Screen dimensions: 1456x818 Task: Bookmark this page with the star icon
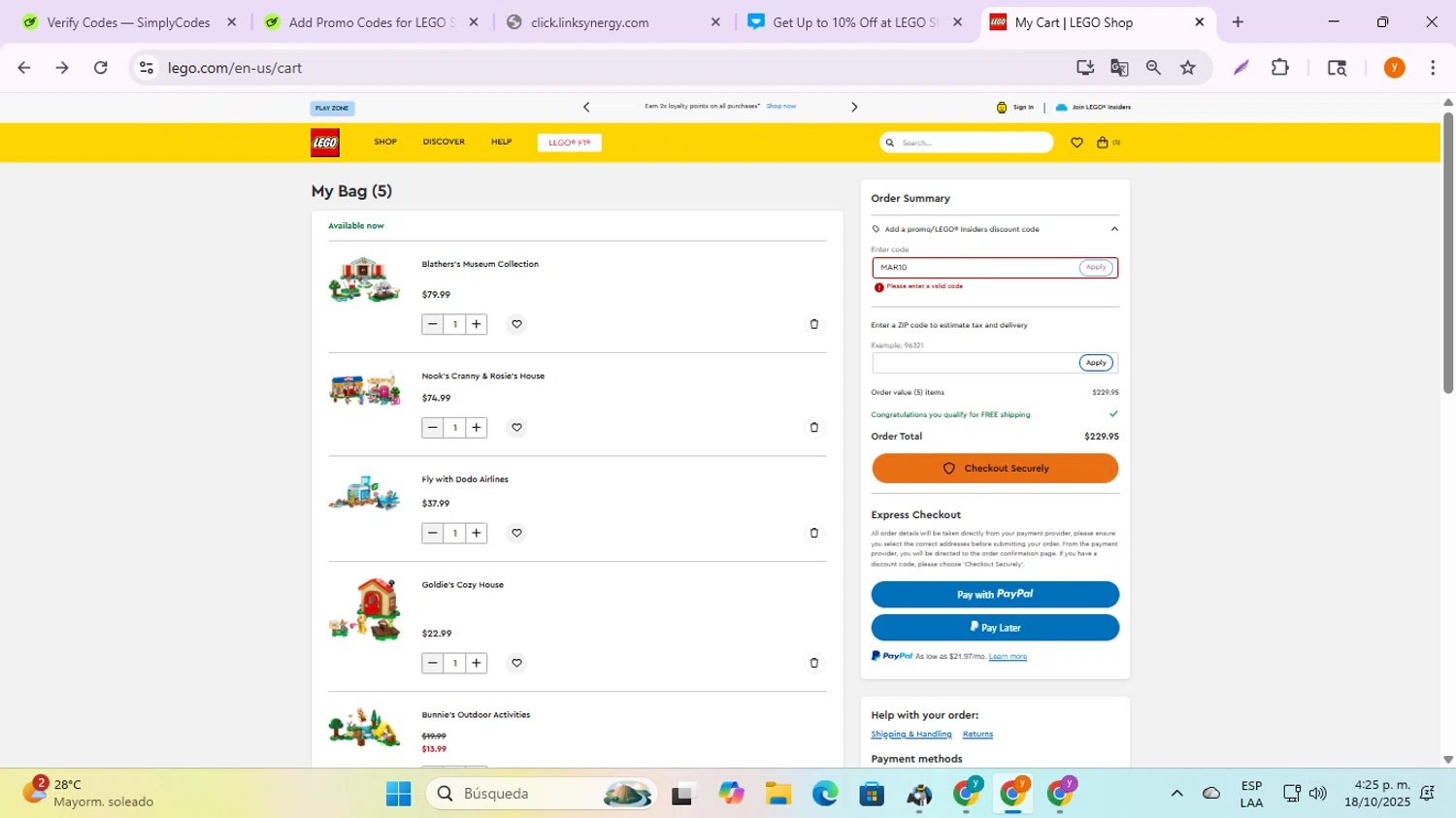click(1188, 67)
